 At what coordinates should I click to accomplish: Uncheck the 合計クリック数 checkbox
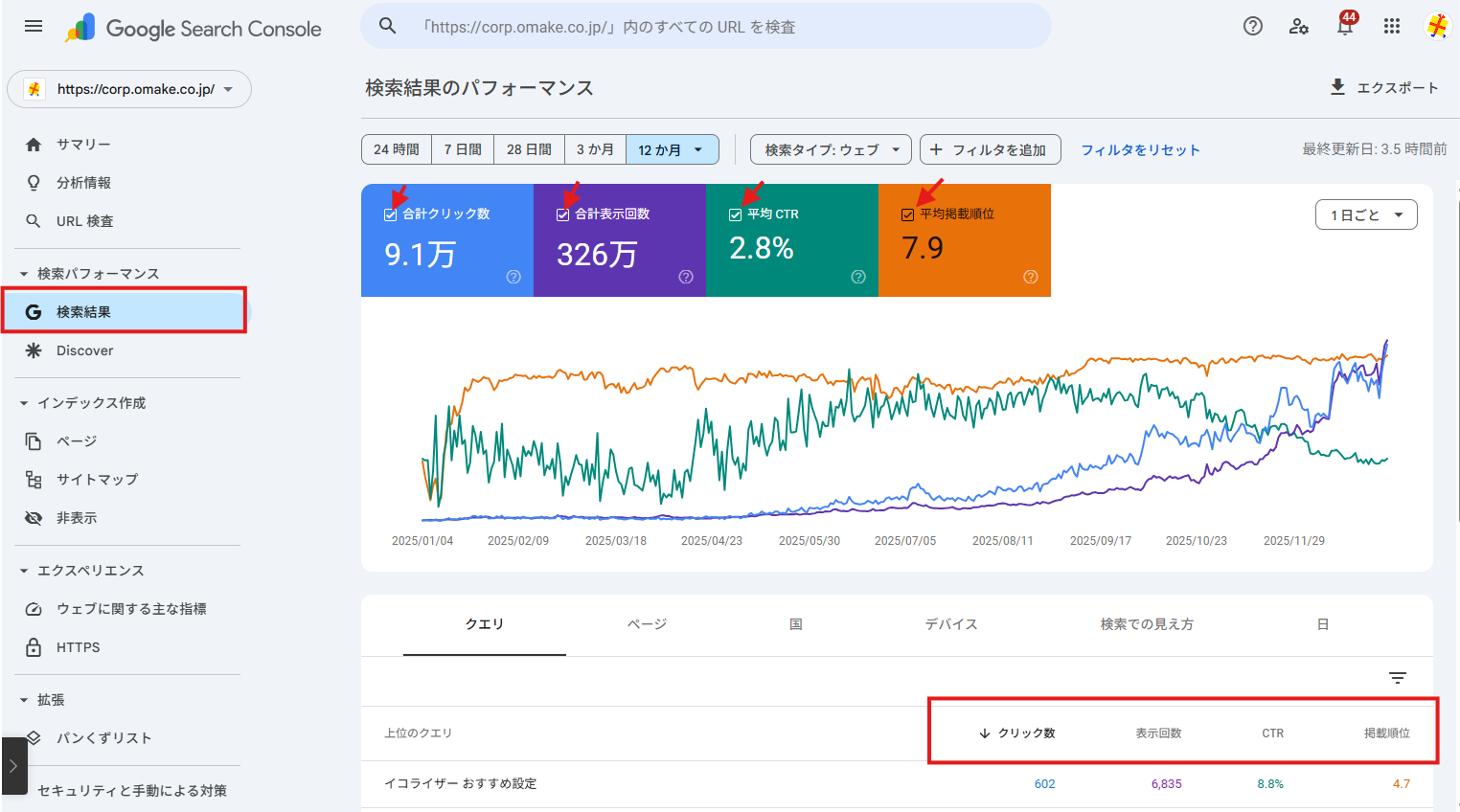click(390, 214)
